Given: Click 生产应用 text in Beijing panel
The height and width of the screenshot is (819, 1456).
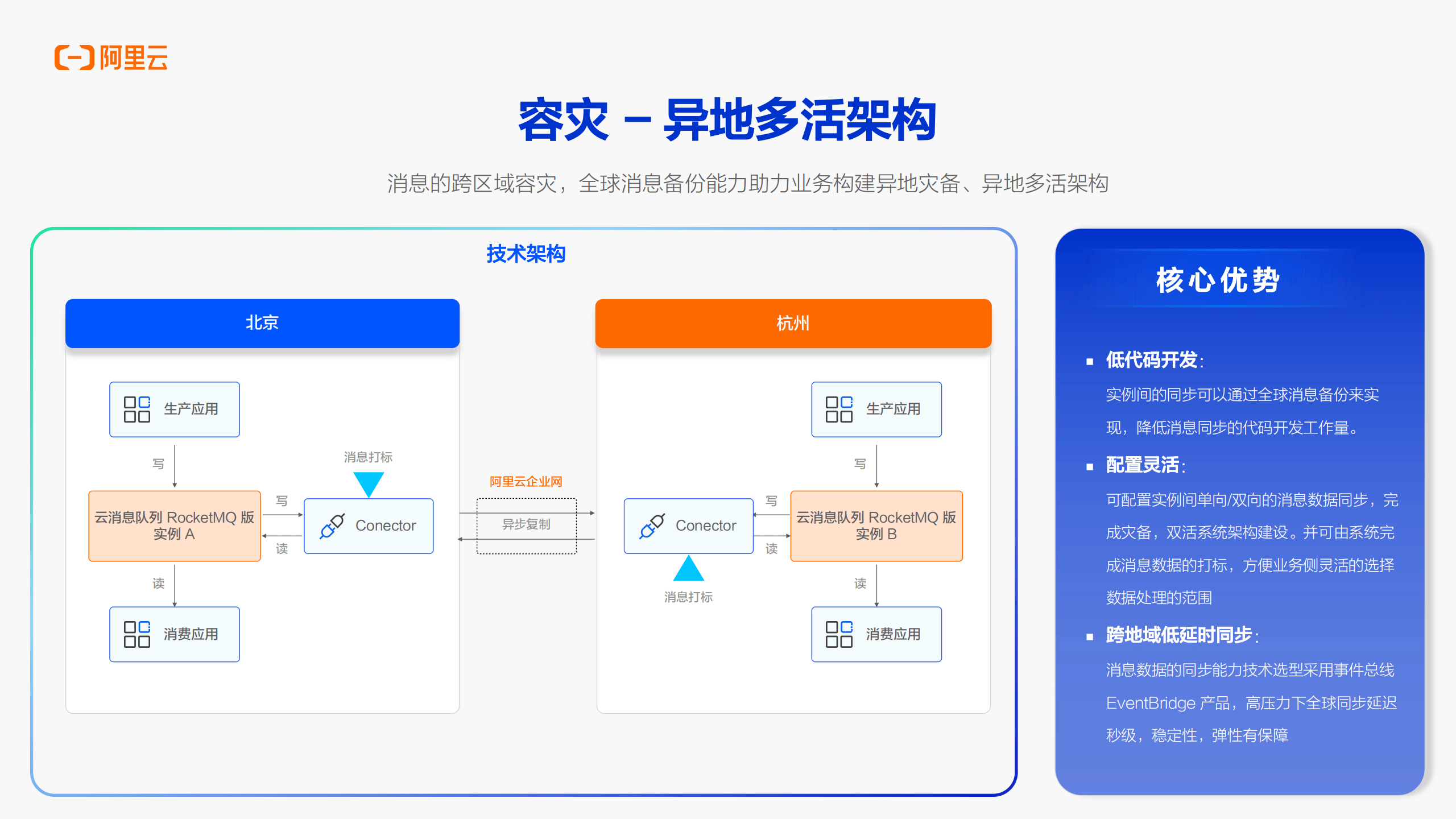Looking at the screenshot, I should [191, 409].
